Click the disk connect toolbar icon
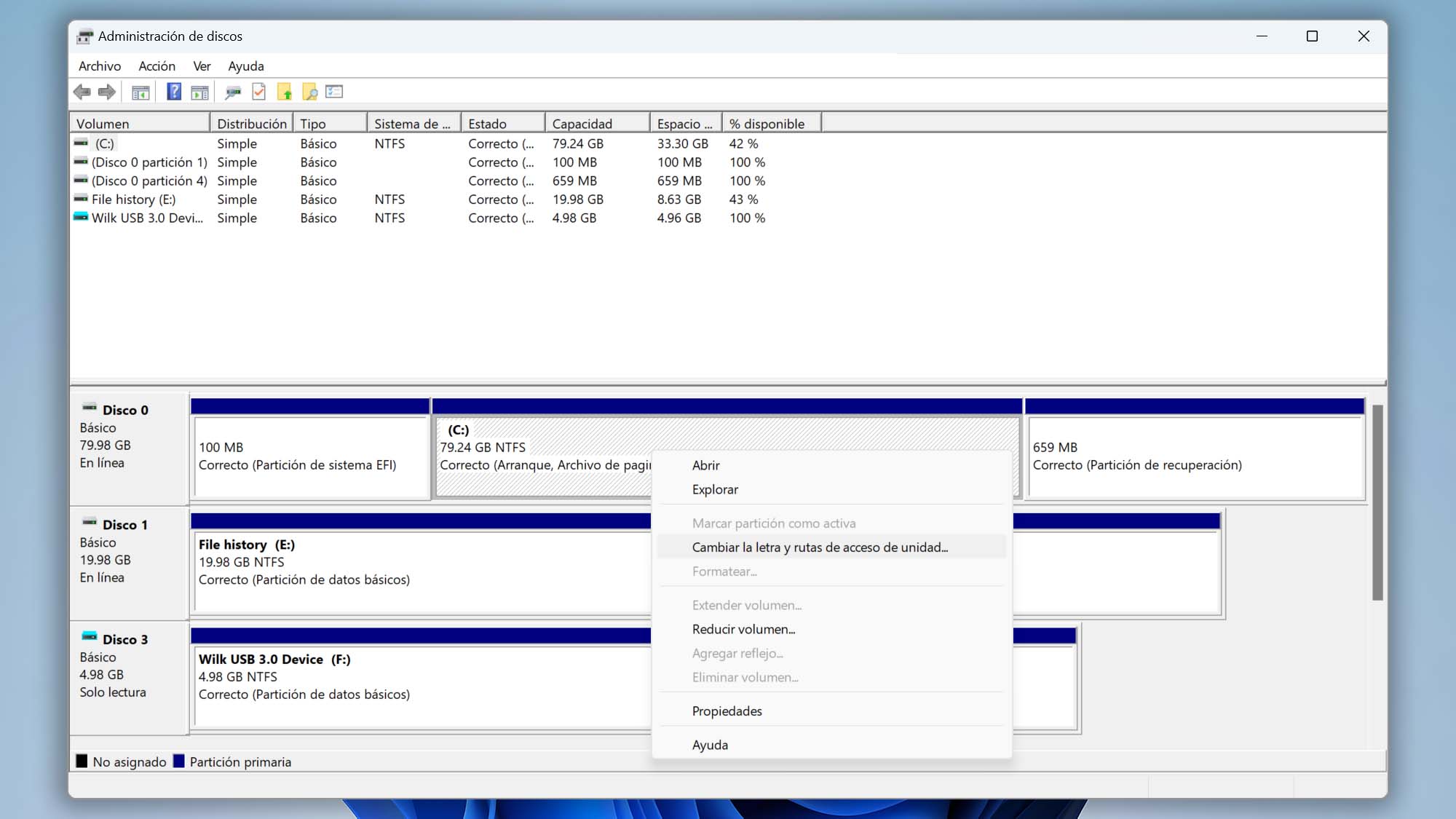 click(x=233, y=92)
